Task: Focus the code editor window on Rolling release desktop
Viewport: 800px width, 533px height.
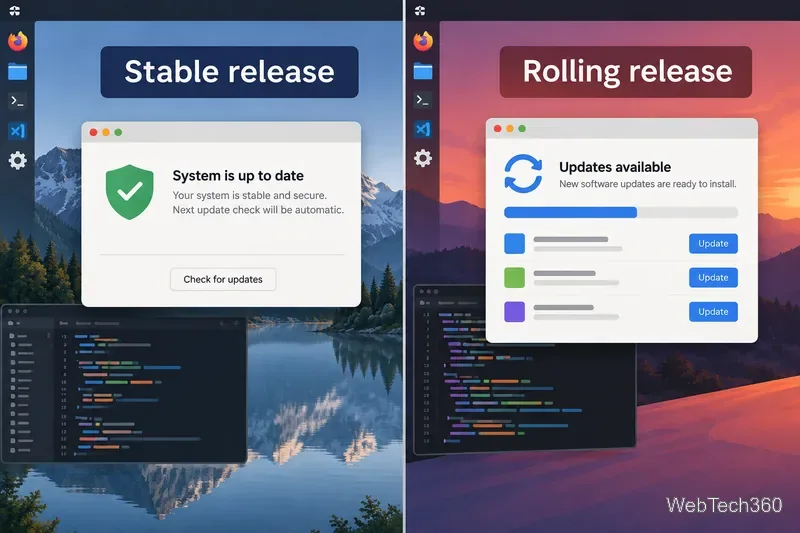Action: point(524,398)
